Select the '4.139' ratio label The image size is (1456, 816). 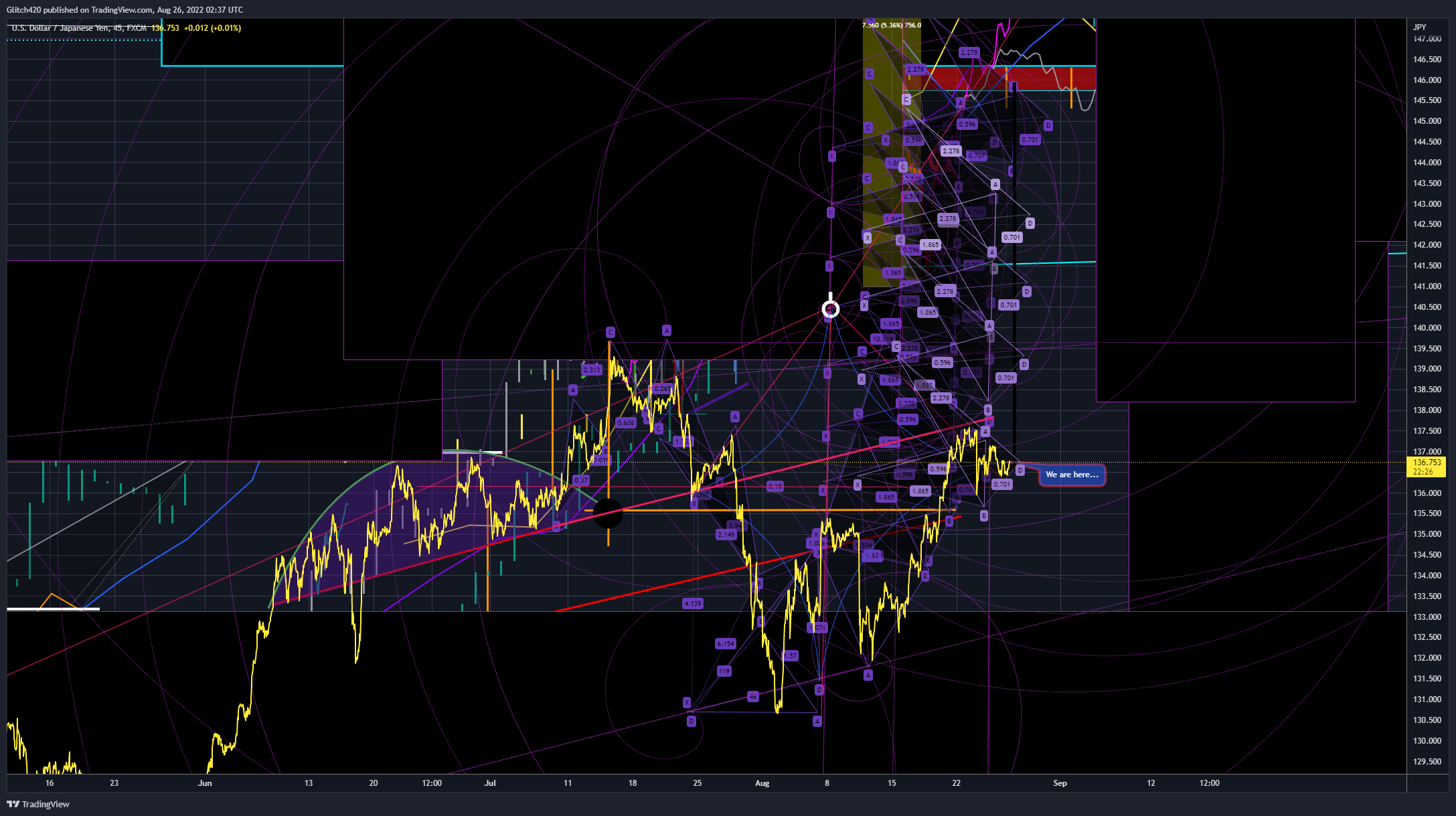(x=693, y=604)
